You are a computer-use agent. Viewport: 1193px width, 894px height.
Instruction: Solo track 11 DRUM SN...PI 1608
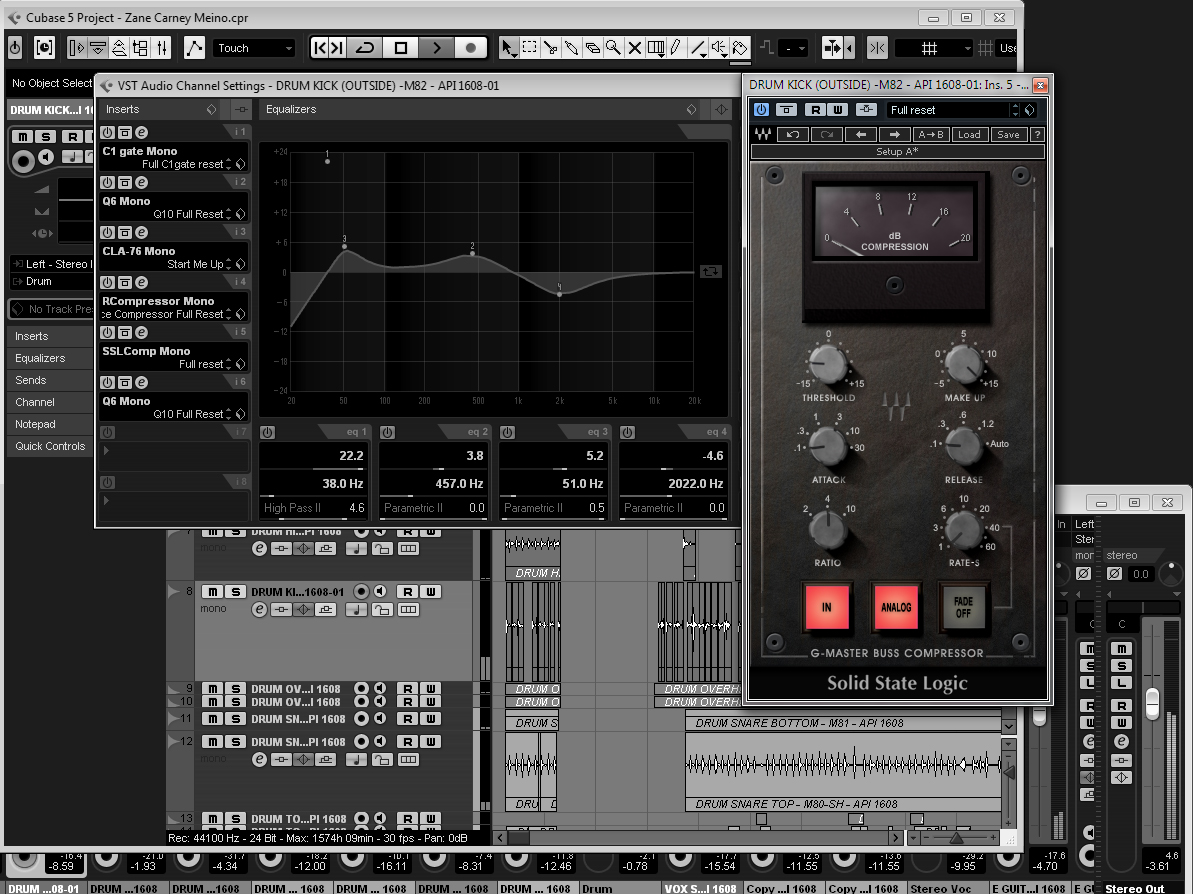pos(236,718)
